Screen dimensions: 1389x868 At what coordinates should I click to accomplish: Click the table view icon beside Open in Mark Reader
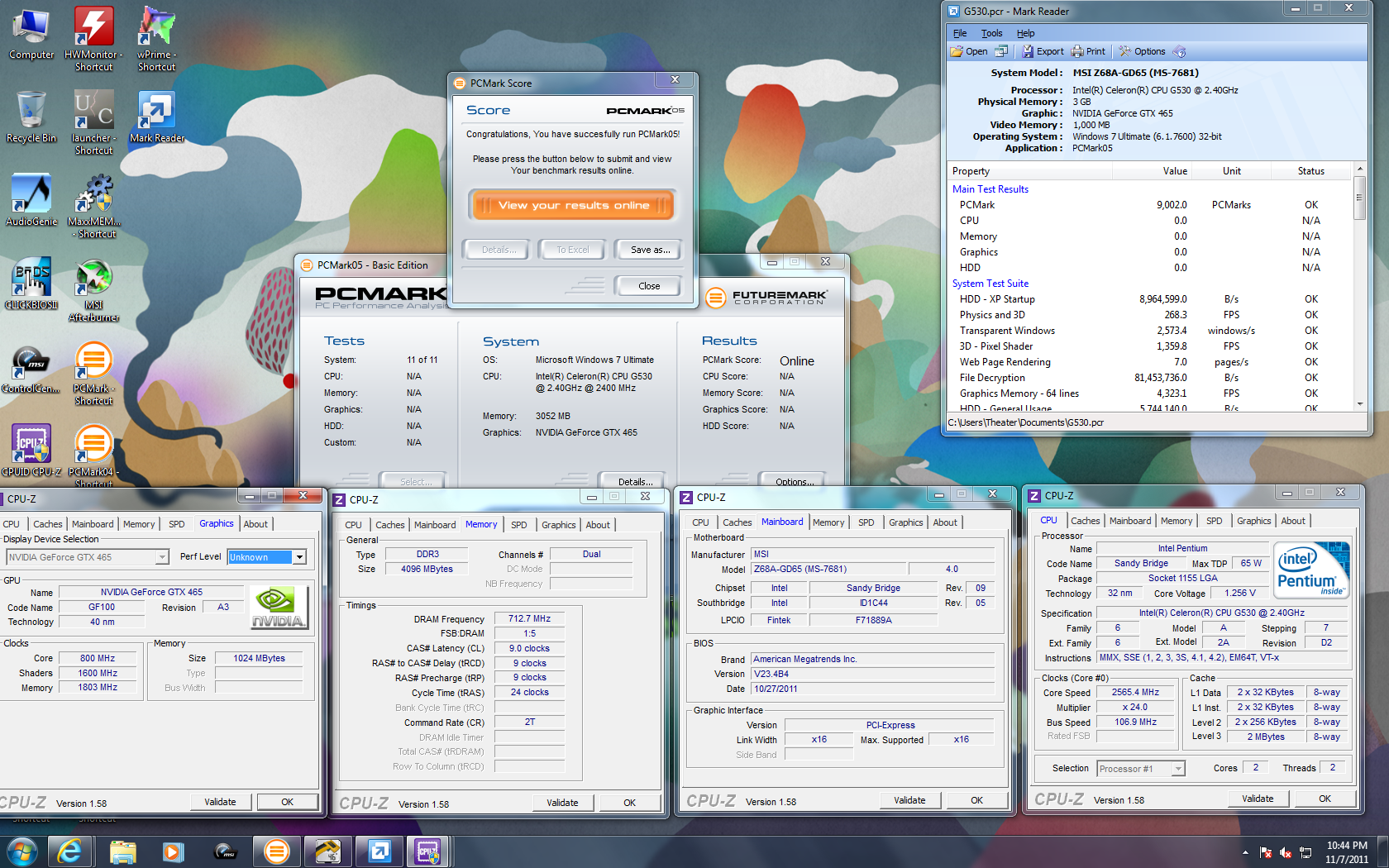pos(1001,51)
